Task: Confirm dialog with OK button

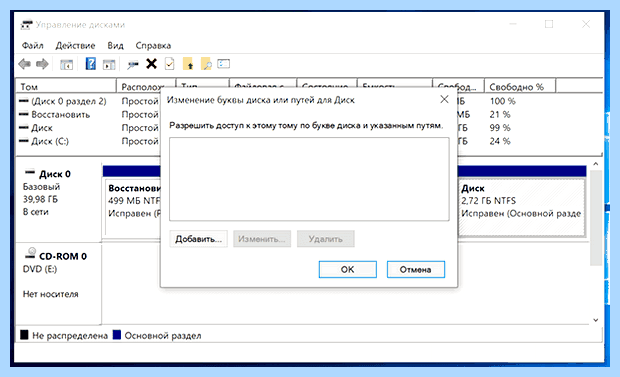Action: (x=348, y=269)
